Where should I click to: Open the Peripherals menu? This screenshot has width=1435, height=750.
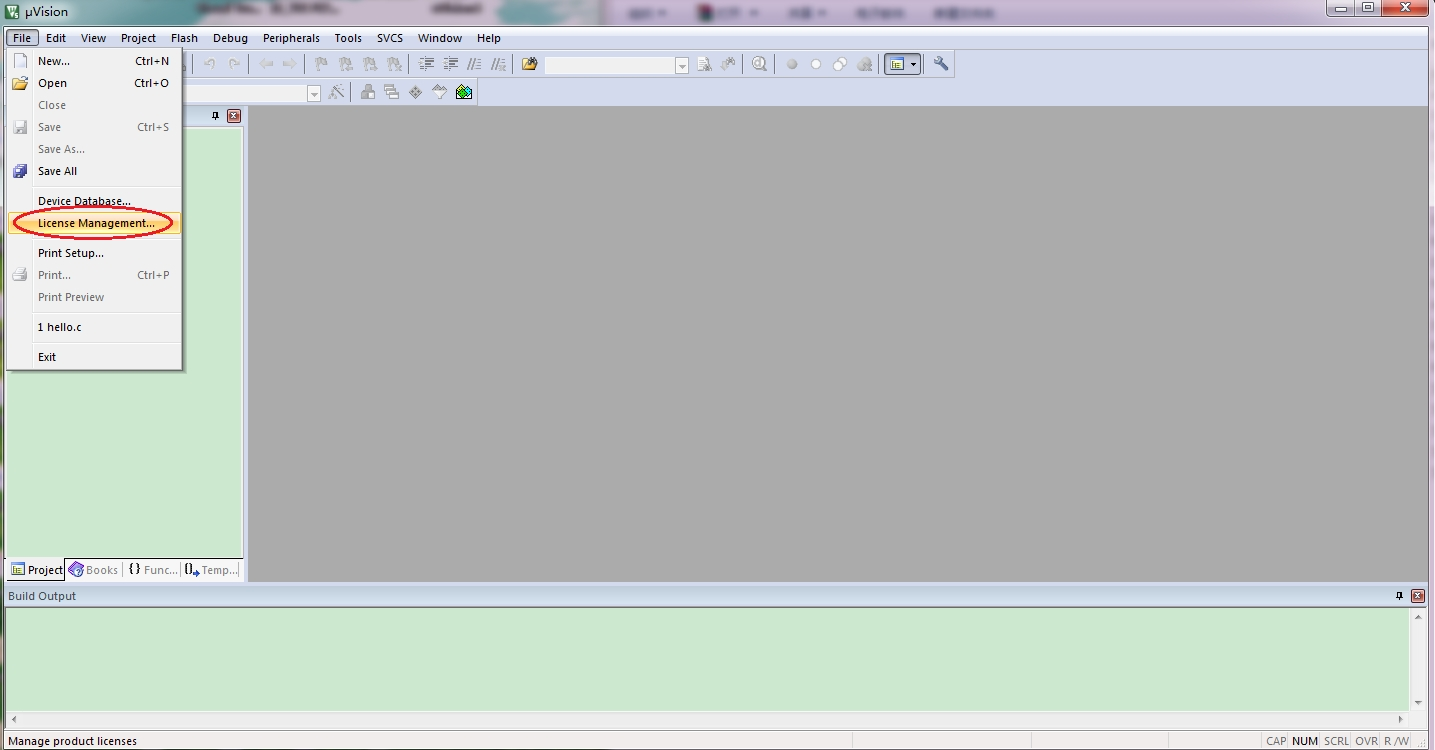tap(291, 38)
